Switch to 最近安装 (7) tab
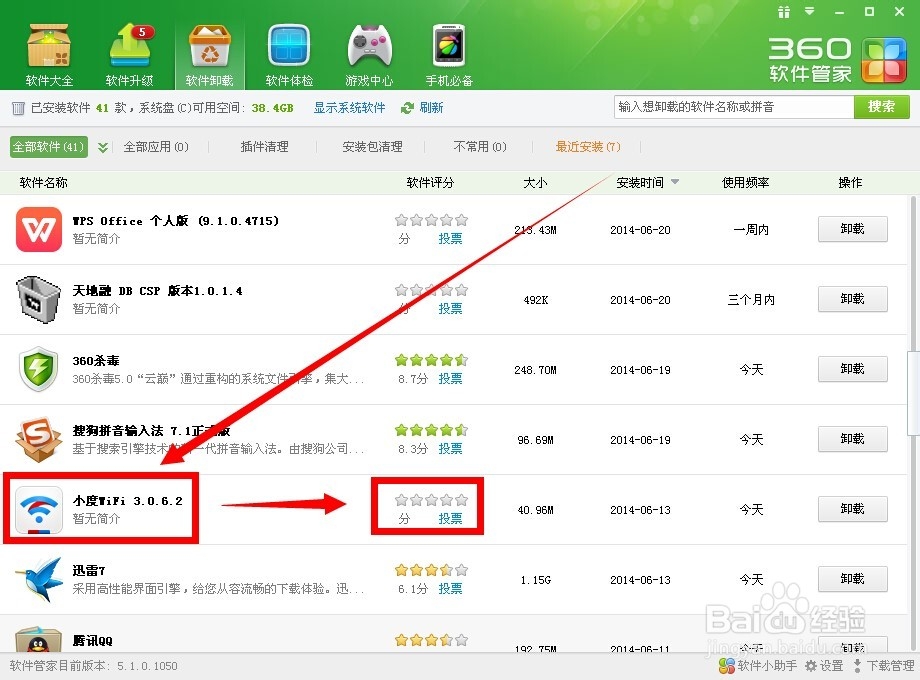 pyautogui.click(x=588, y=147)
